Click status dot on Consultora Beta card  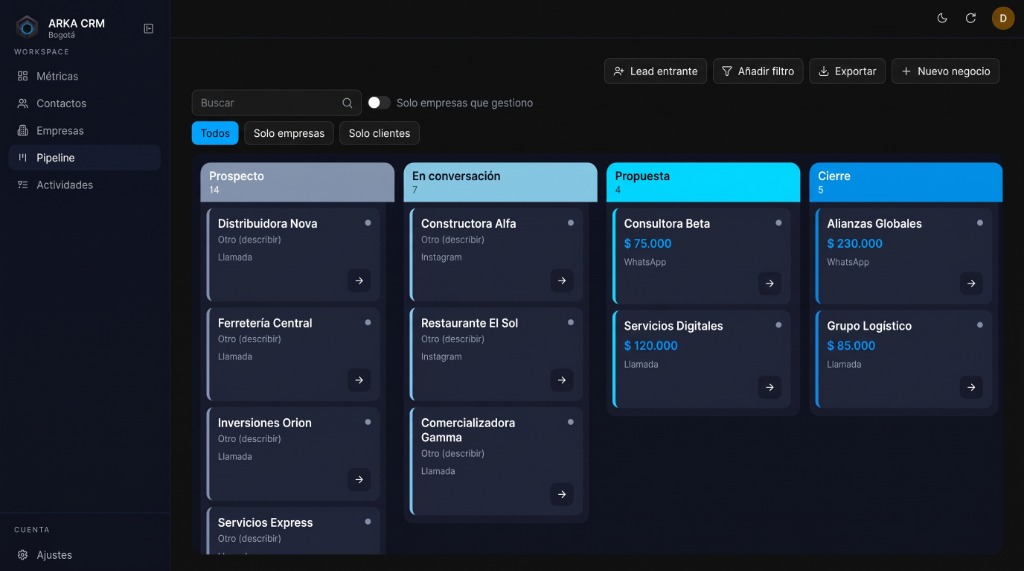778,223
